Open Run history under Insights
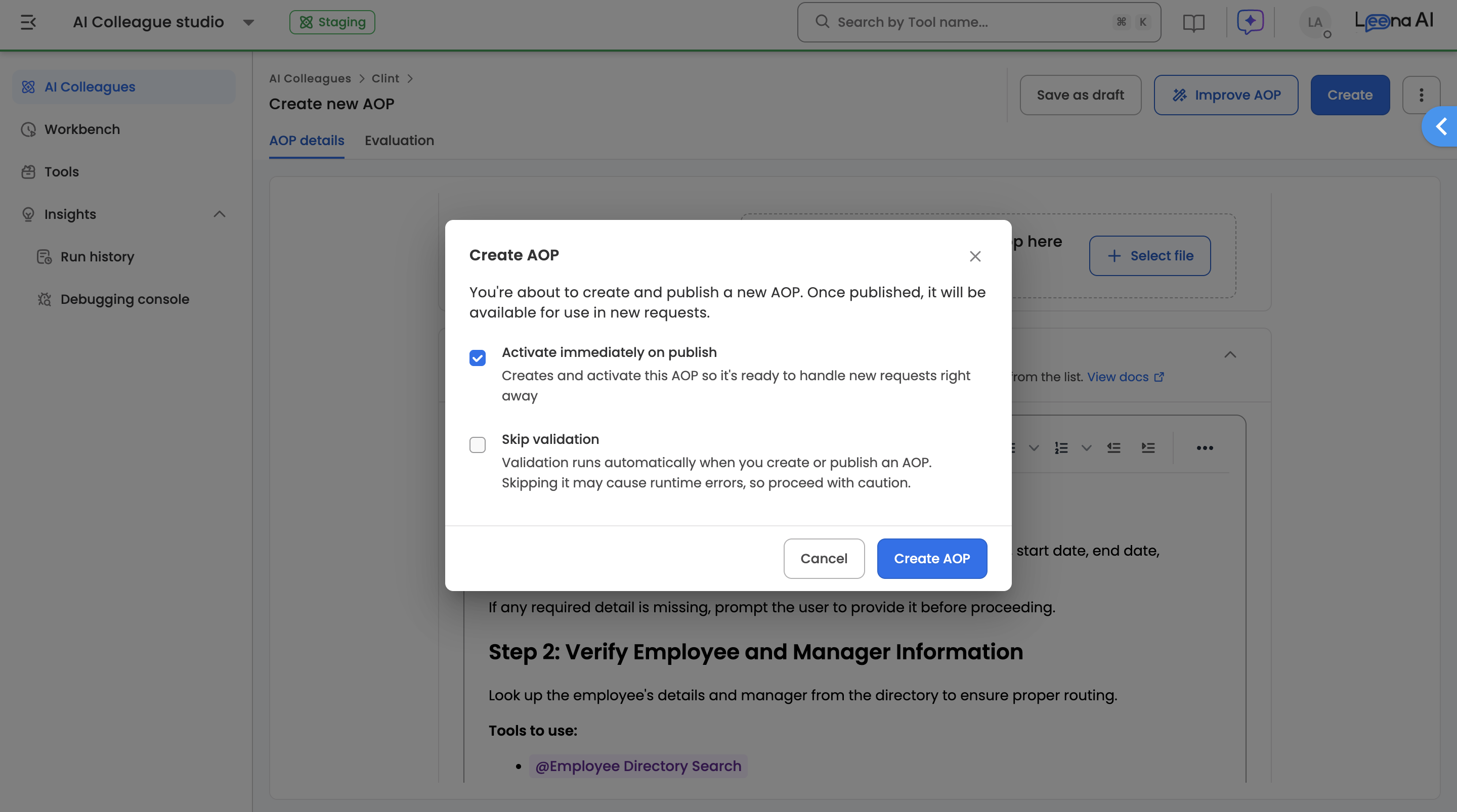The width and height of the screenshot is (1457, 812). click(x=97, y=257)
